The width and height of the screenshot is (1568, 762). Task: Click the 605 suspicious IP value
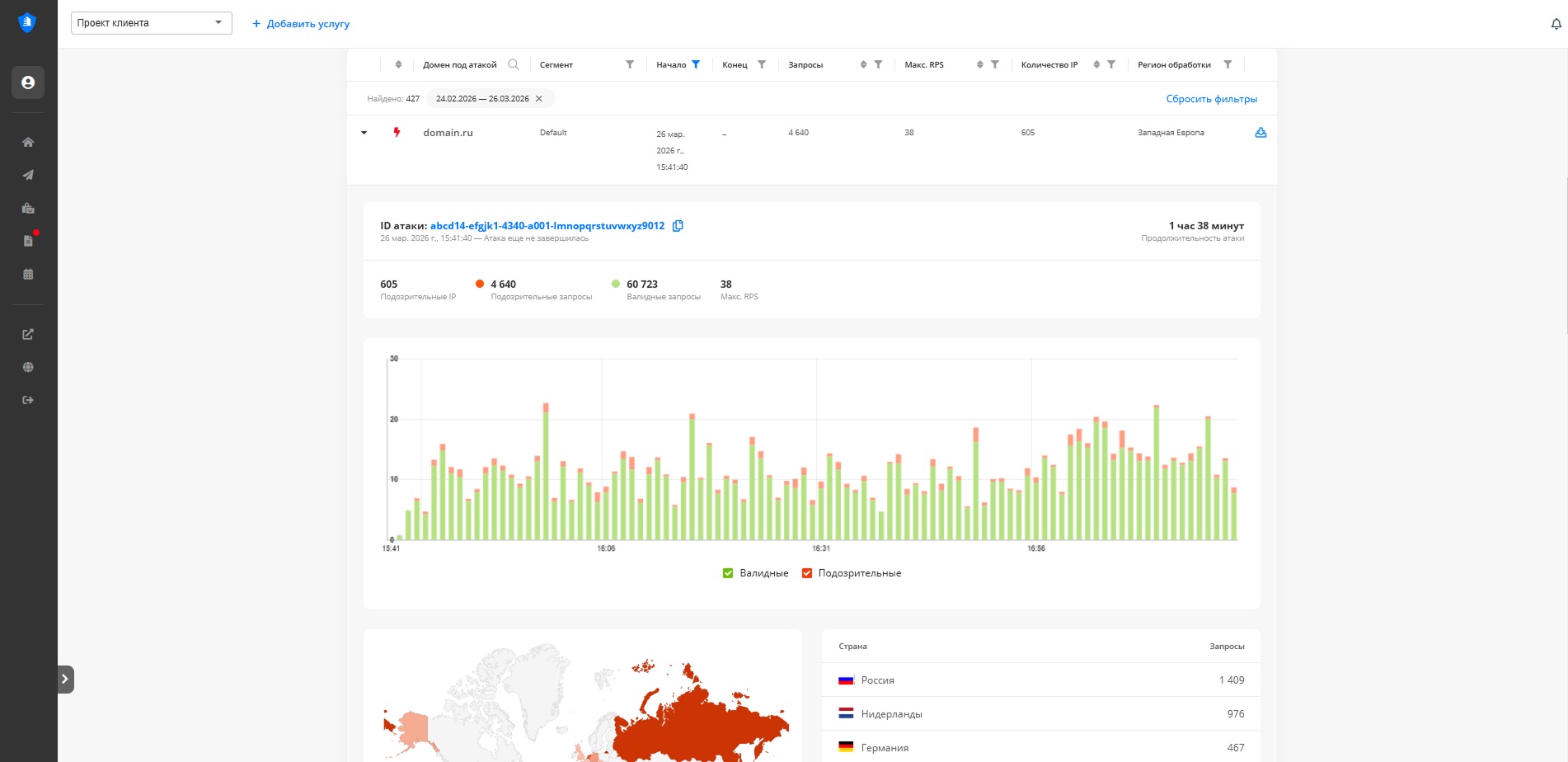point(389,285)
